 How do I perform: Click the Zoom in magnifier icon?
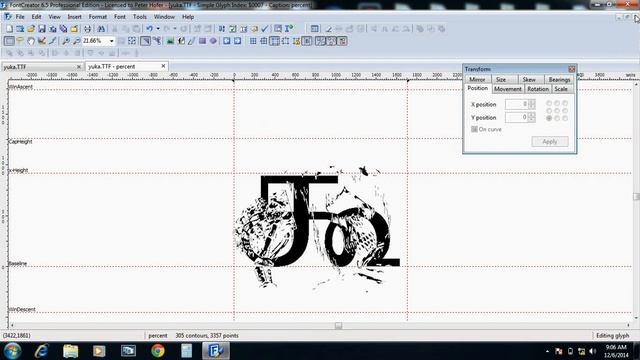pyautogui.click(x=66, y=41)
